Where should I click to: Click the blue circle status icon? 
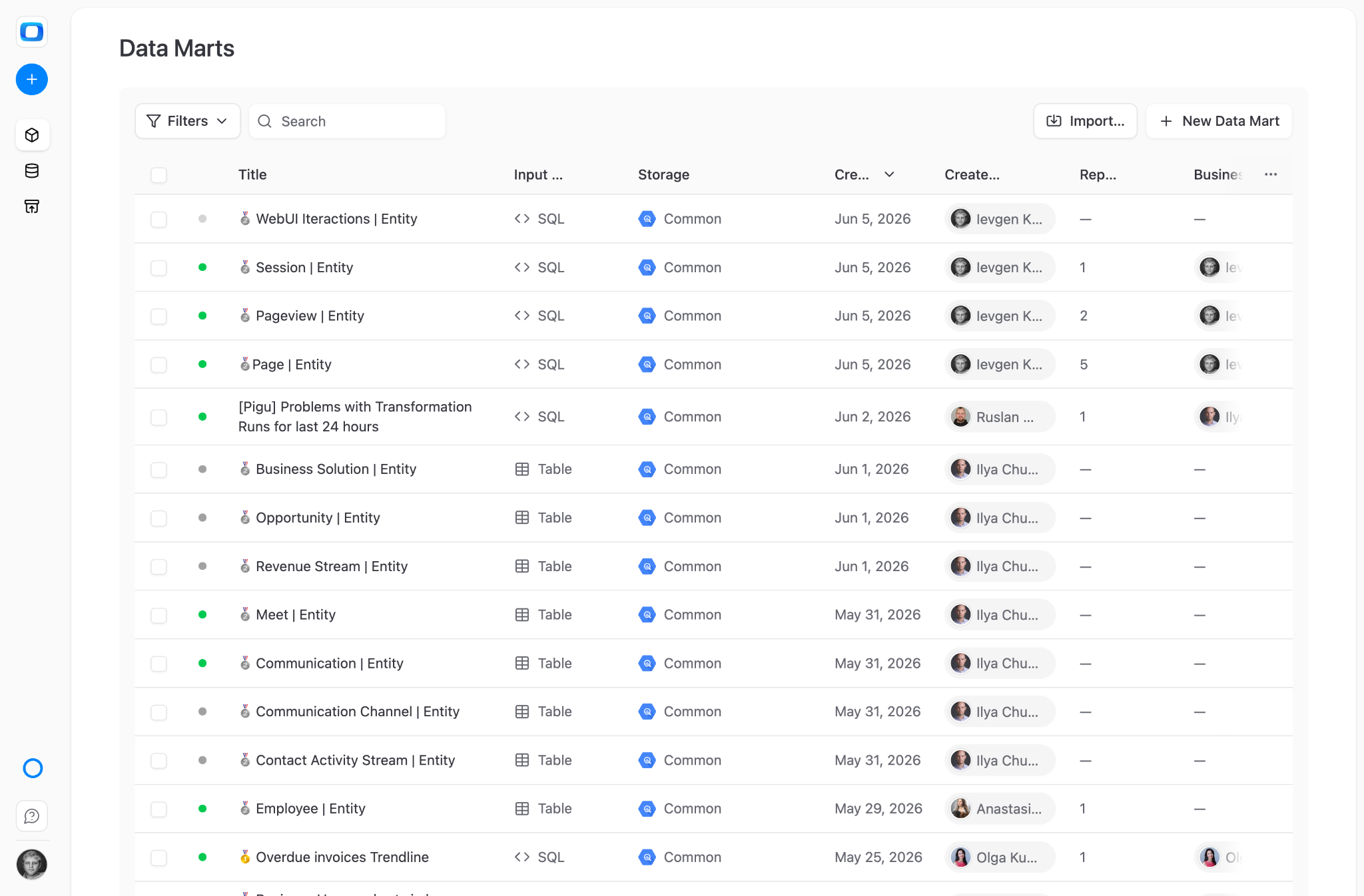coord(32,768)
